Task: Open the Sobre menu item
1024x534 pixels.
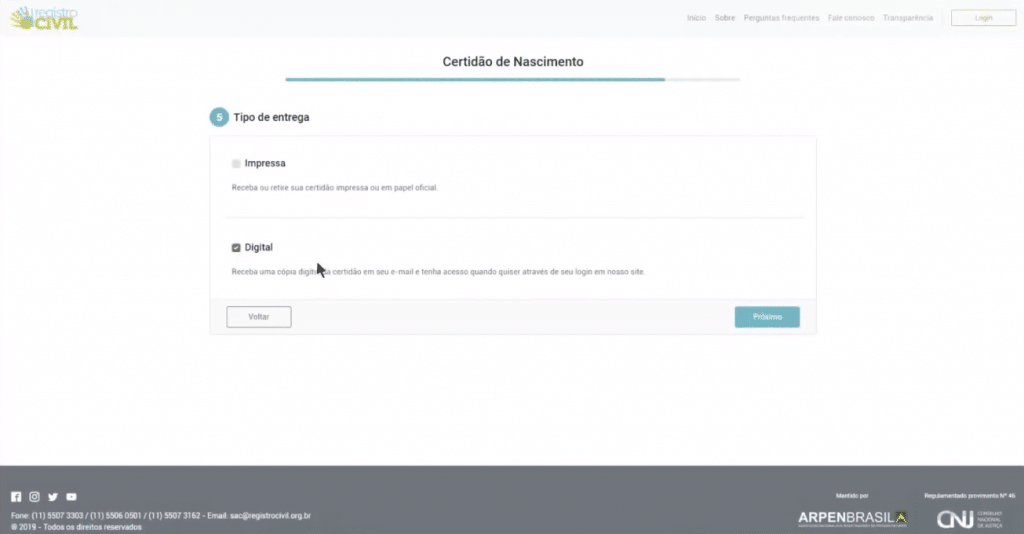Action: [x=725, y=18]
